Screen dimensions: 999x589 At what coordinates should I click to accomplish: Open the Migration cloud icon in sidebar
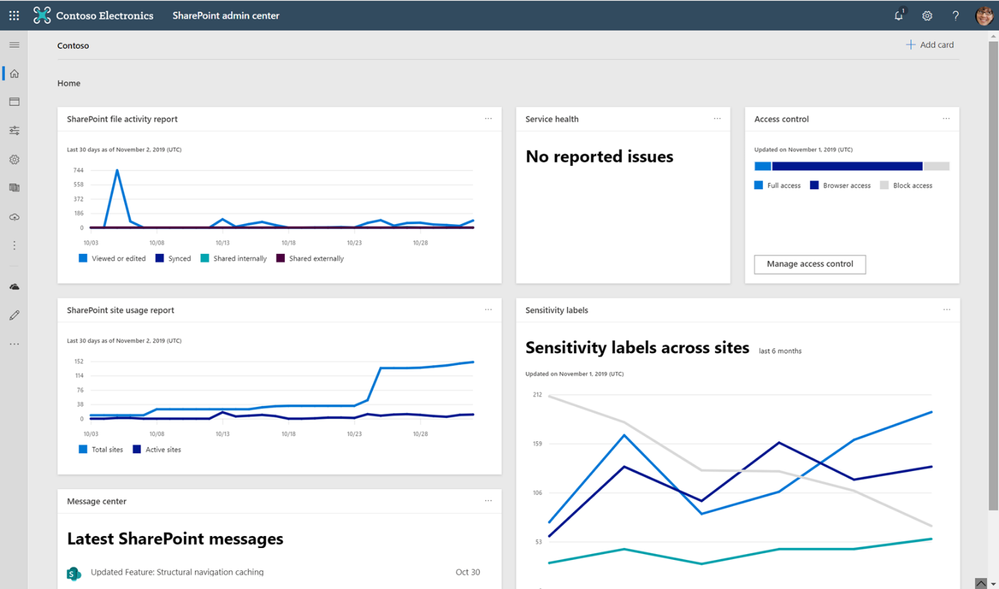click(x=14, y=217)
